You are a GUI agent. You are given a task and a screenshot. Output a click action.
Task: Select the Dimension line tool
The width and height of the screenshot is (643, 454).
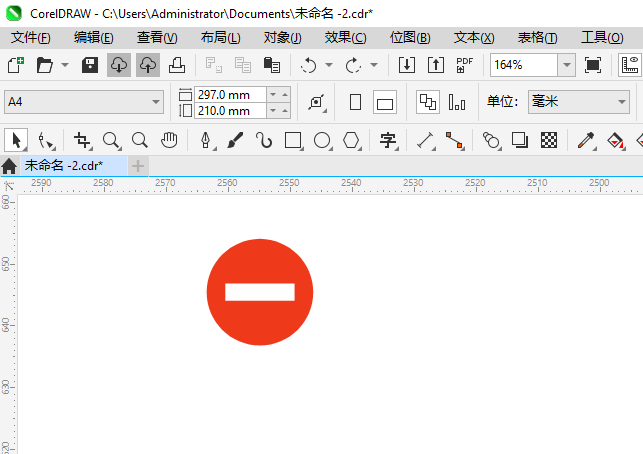coord(426,140)
